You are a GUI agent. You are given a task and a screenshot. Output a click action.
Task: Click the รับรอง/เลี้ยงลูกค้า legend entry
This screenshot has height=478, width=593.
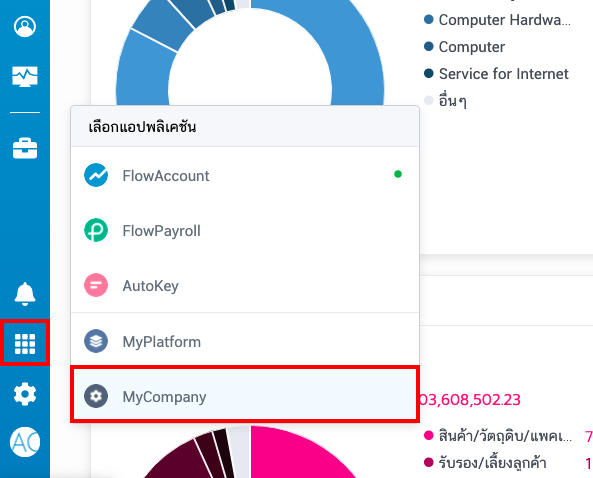[x=485, y=462]
